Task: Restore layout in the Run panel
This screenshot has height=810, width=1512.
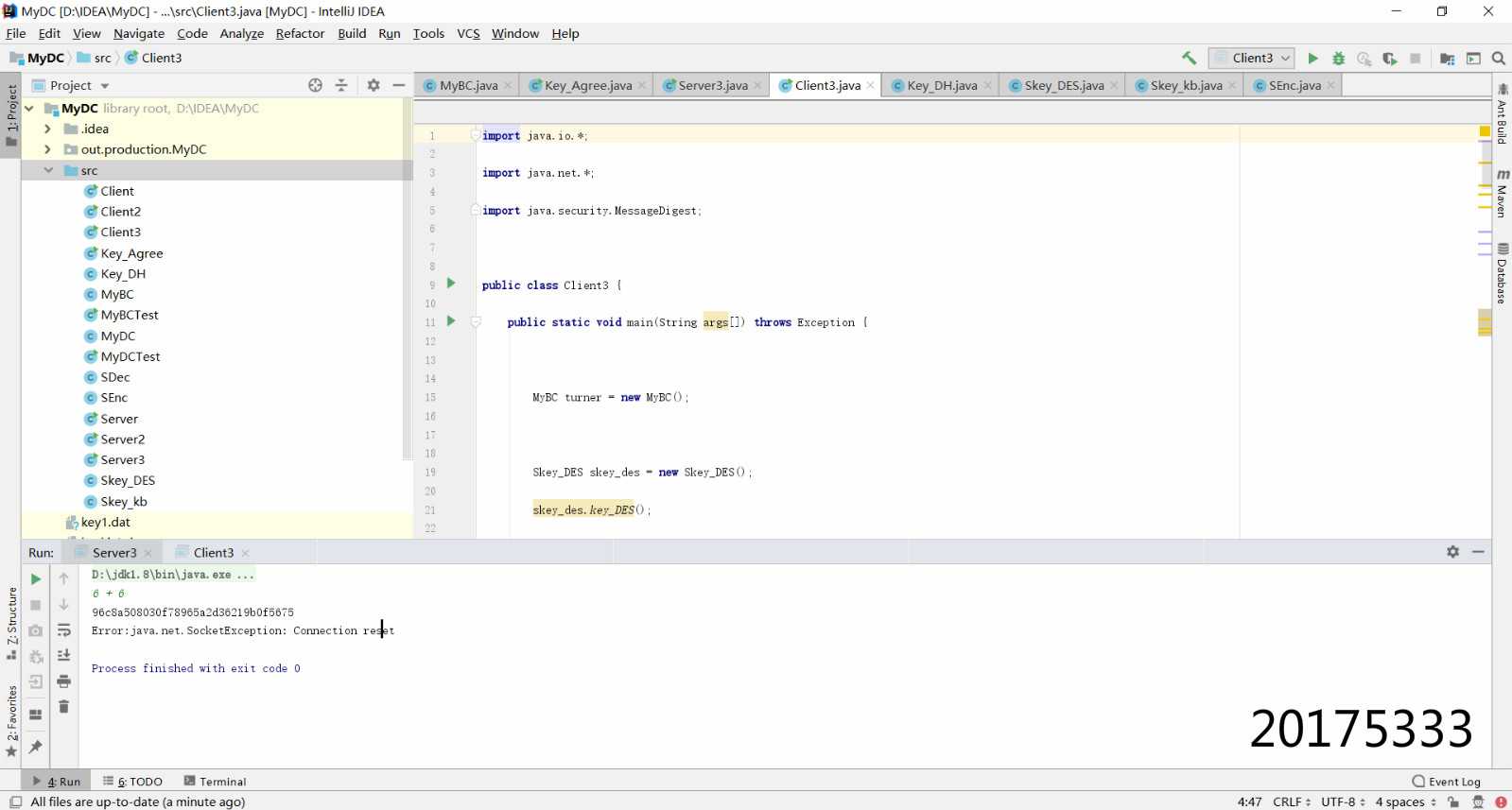Action: pyautogui.click(x=36, y=715)
